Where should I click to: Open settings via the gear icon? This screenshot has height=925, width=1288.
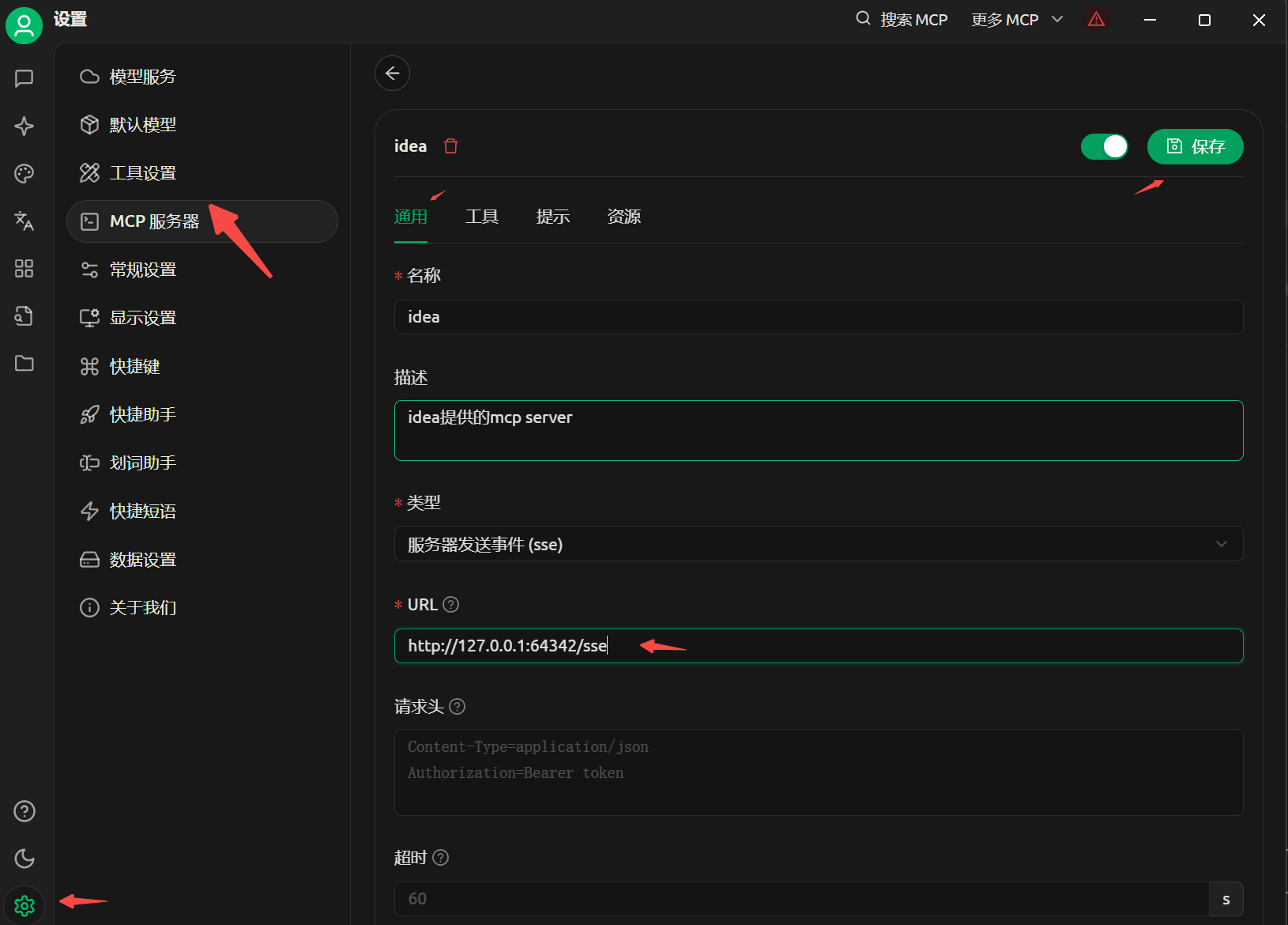click(24, 905)
